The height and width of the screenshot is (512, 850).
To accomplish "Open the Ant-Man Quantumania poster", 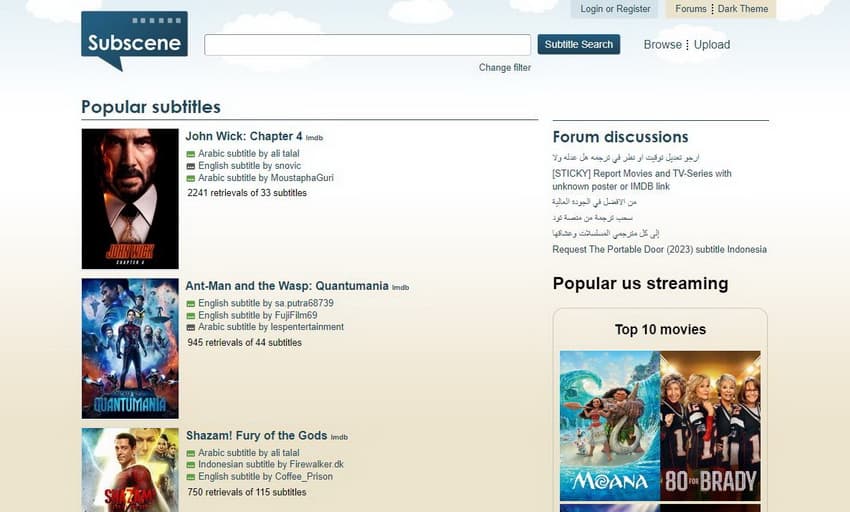I will [130, 348].
